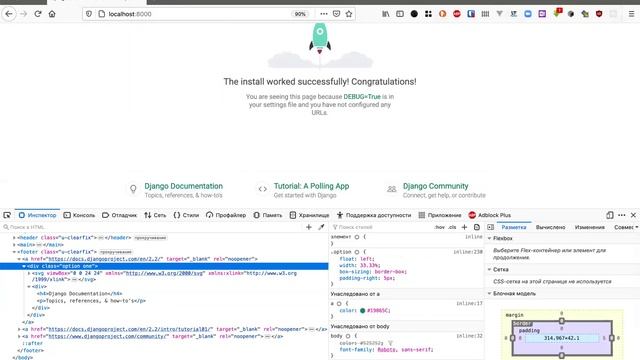Click the tracking protection shield icon
Image resolution: width=640 pixels, height=360 pixels.
89,14
